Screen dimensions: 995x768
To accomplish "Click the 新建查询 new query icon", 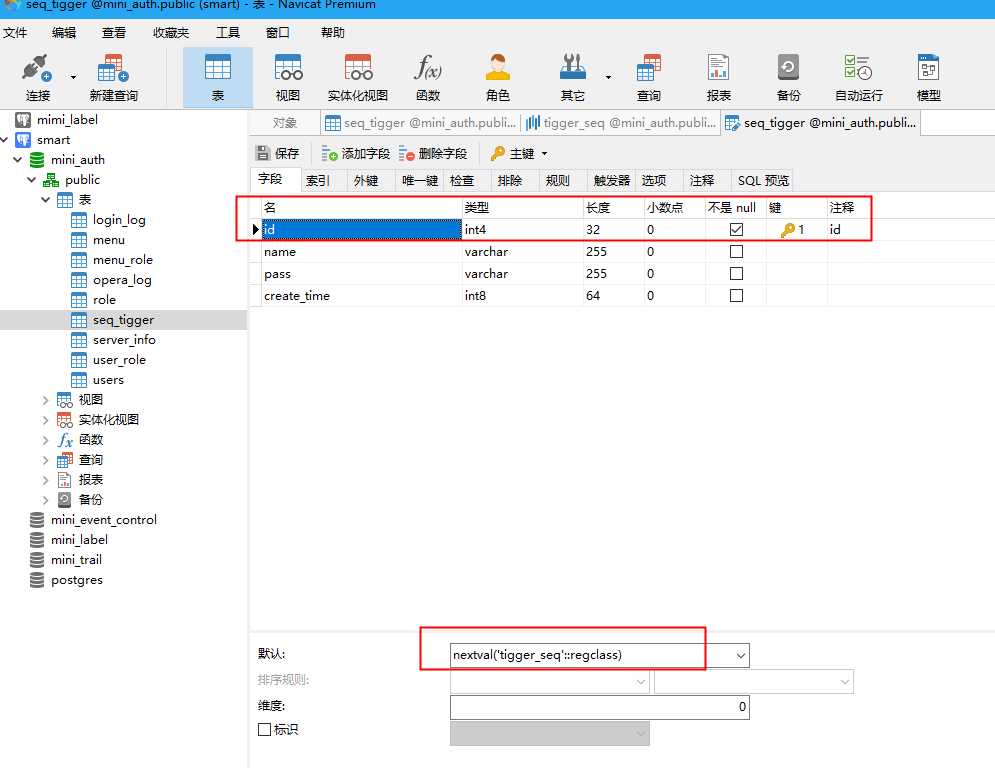I will (114, 77).
